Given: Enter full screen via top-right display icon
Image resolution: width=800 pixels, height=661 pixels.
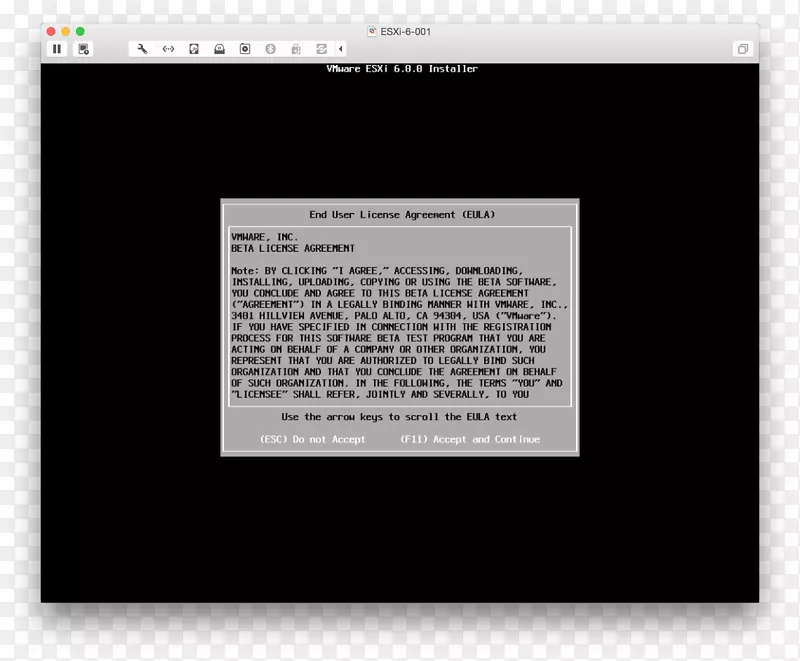Looking at the screenshot, I should pos(743,48).
